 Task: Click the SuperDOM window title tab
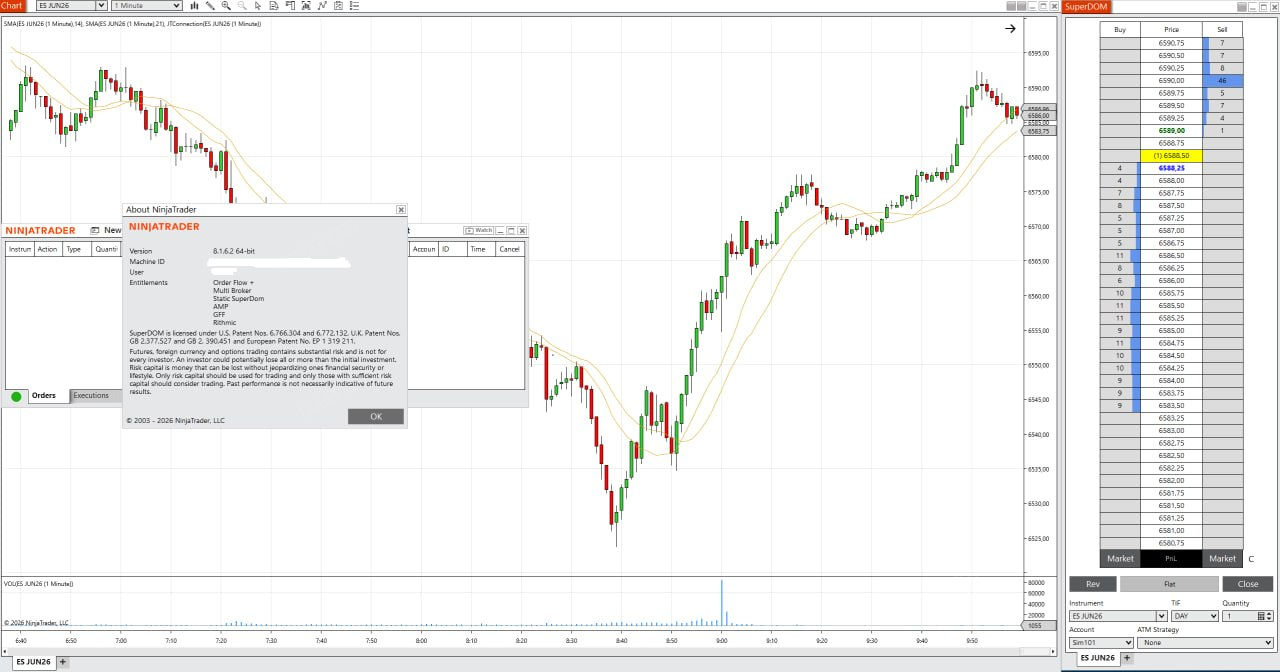coord(1088,6)
